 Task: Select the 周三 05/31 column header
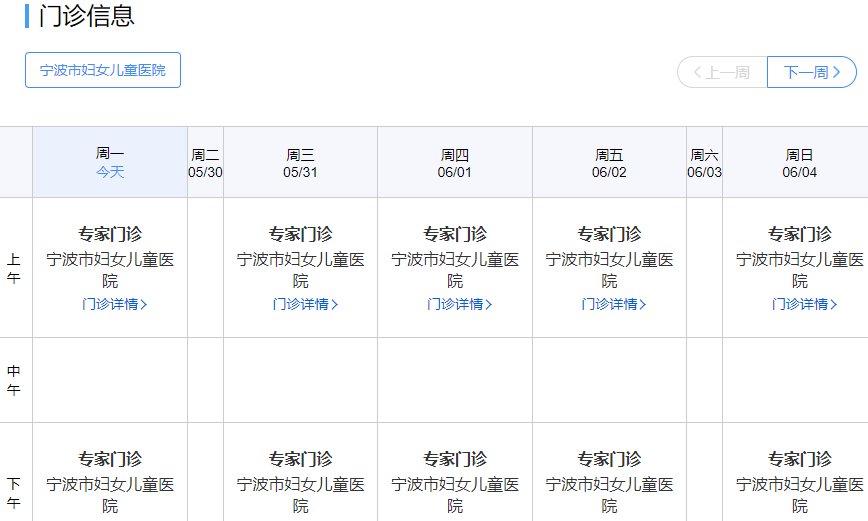pos(300,162)
